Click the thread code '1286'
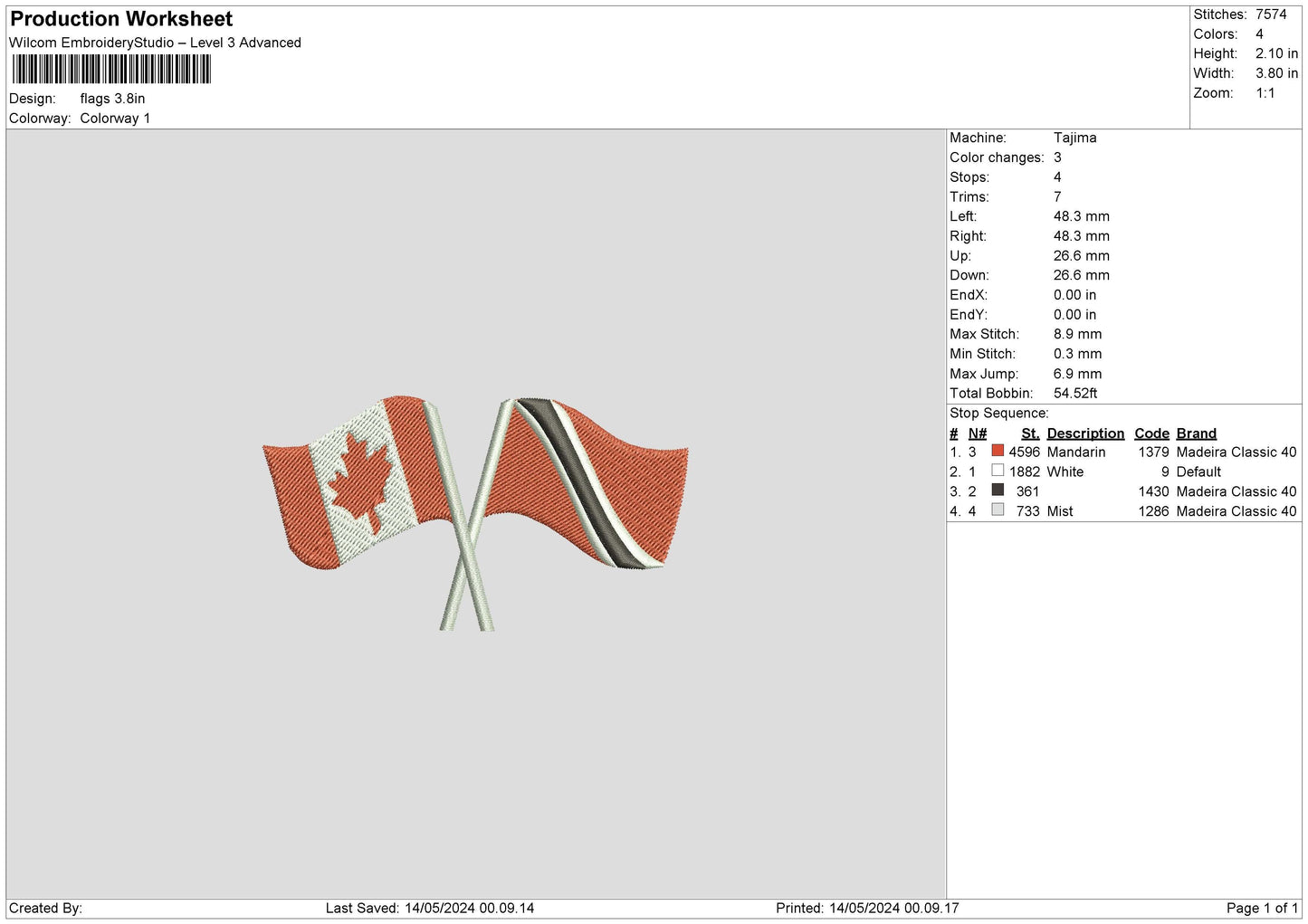This screenshot has height=924, width=1308. click(x=1153, y=511)
